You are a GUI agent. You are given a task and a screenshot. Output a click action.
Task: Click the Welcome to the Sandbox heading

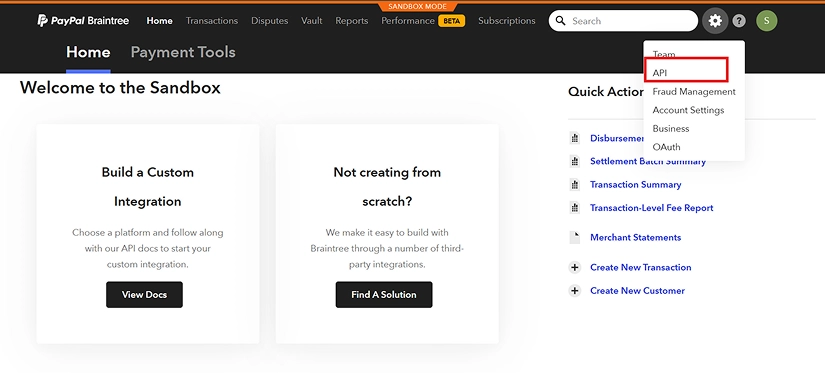[x=120, y=87]
